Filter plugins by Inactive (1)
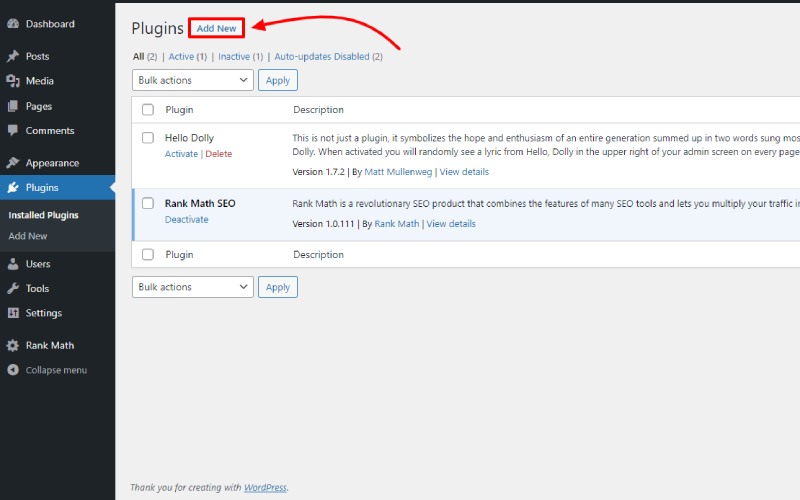This screenshot has width=800, height=500. (x=240, y=57)
